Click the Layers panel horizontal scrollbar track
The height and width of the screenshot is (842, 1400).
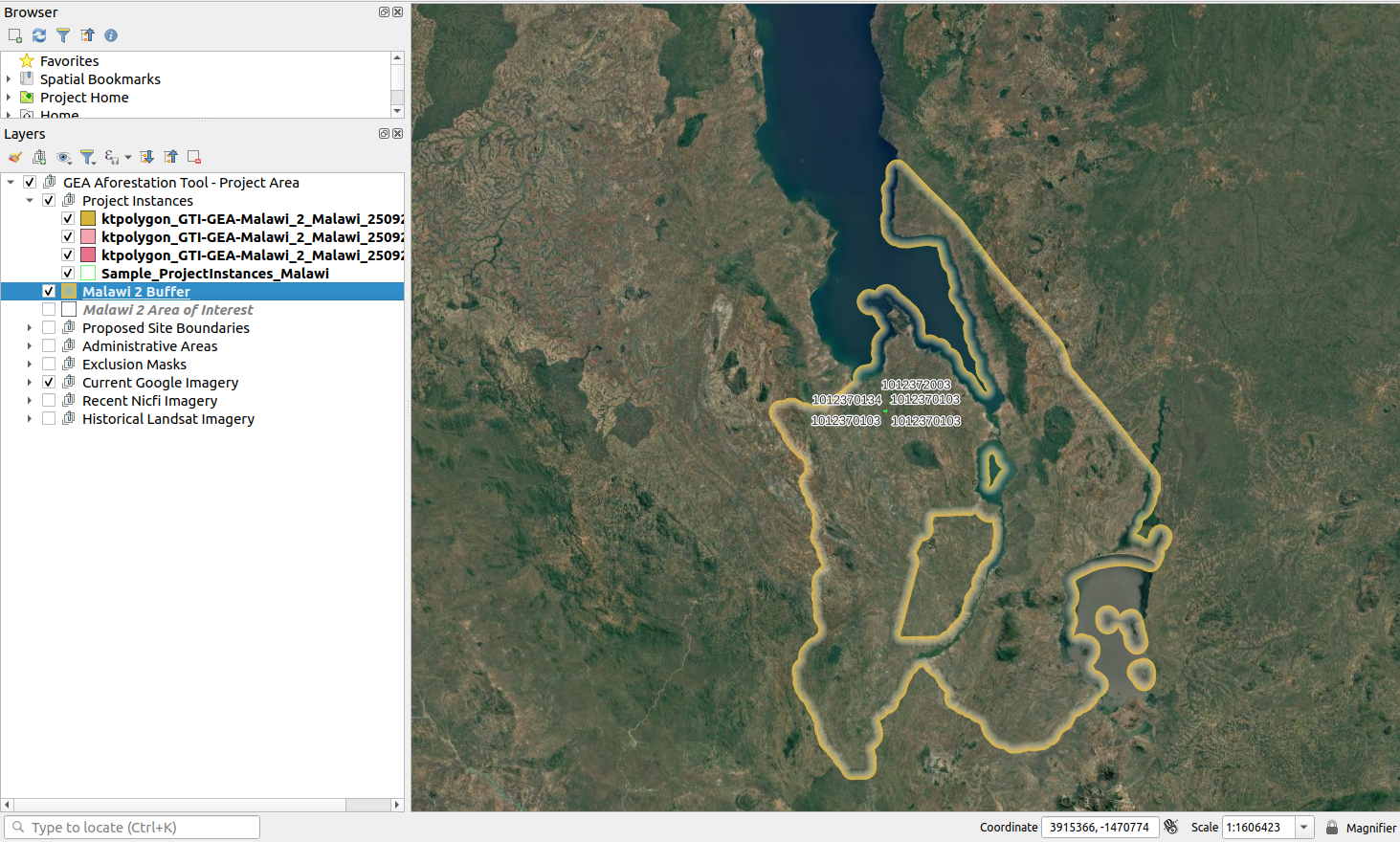pos(180,805)
